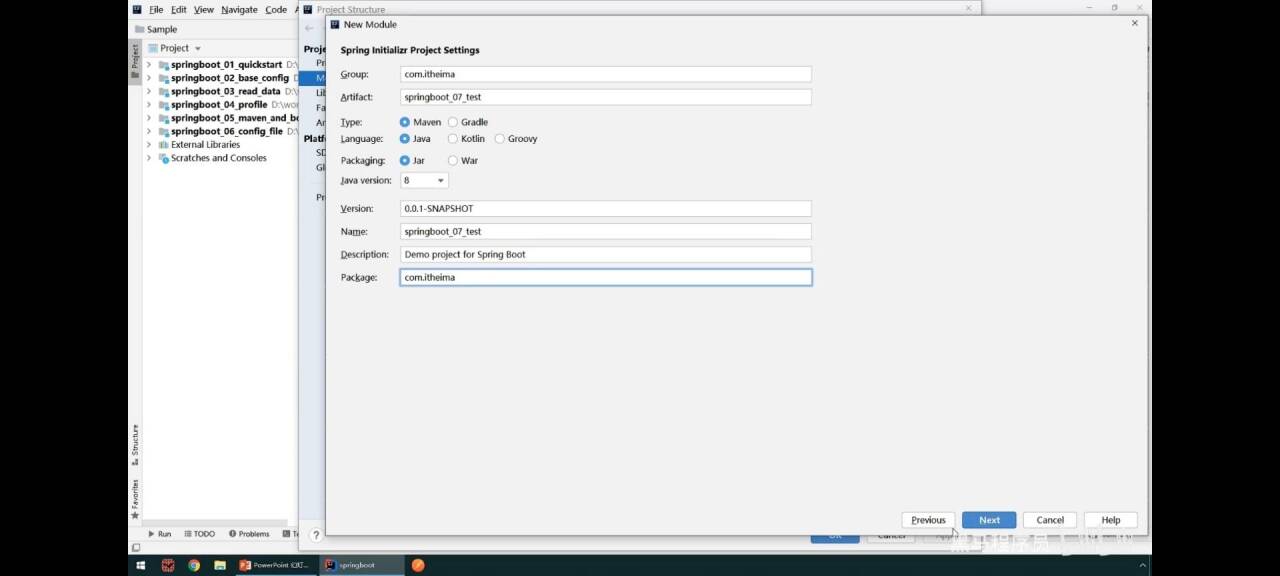Click the Group input field
This screenshot has width=1280, height=576.
[x=605, y=74]
